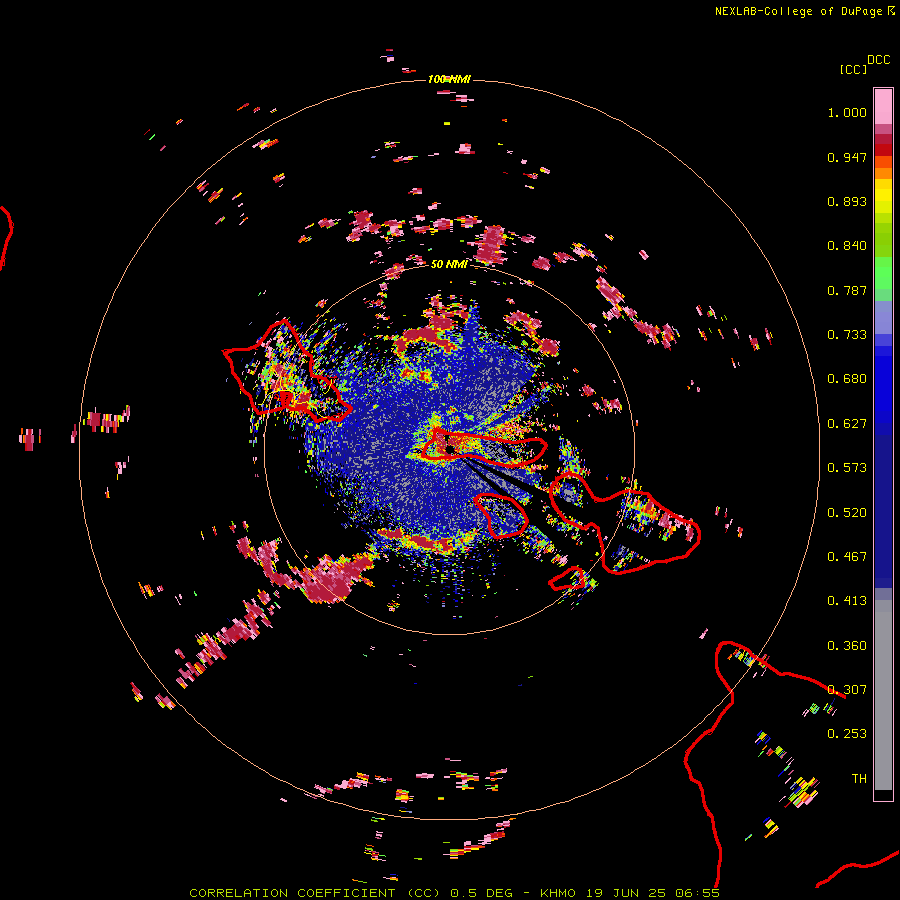Click the 1.000 scale value
The height and width of the screenshot is (900, 900).
(x=847, y=112)
